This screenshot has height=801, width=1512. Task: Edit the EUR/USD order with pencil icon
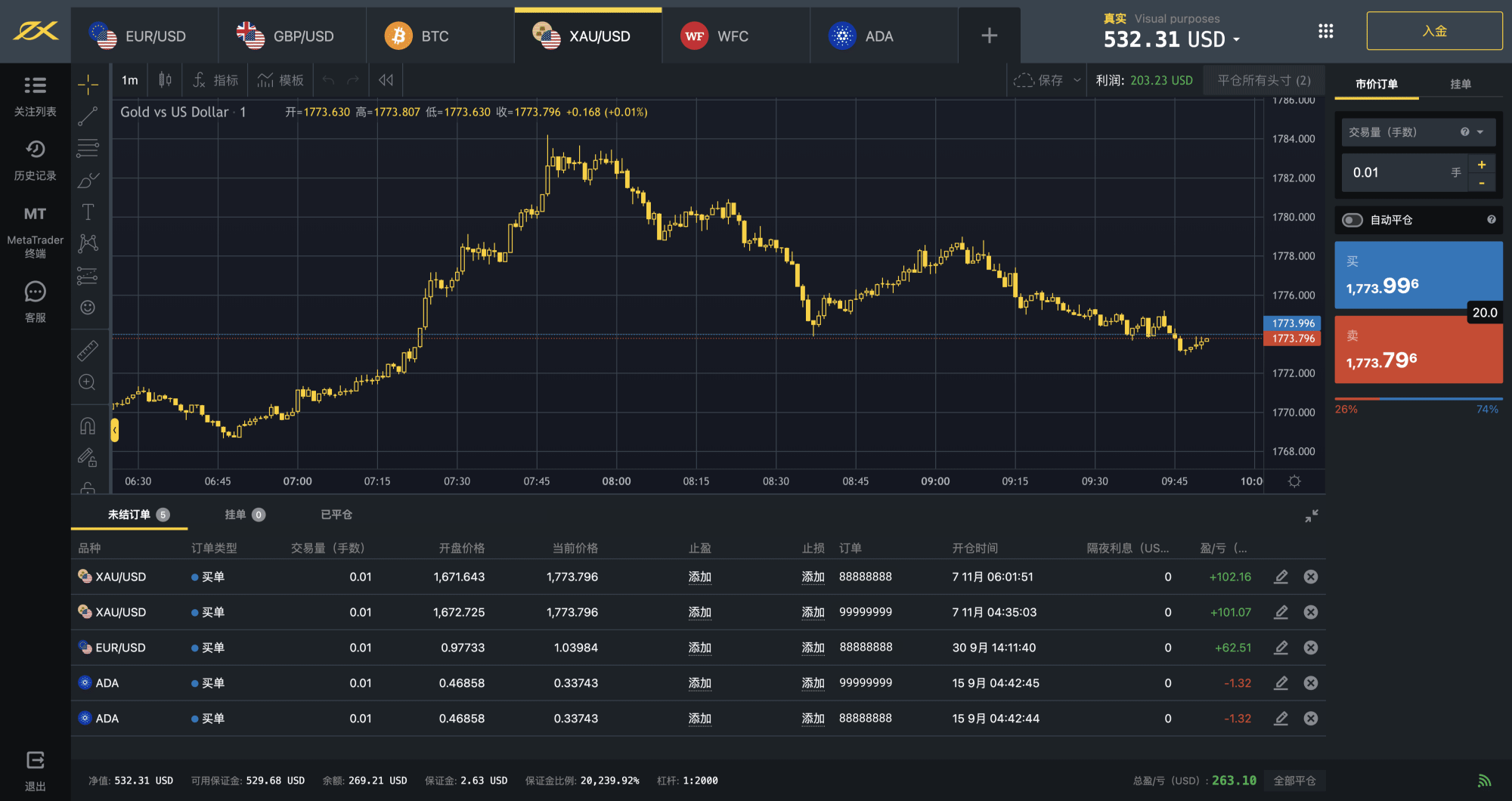[x=1281, y=648]
